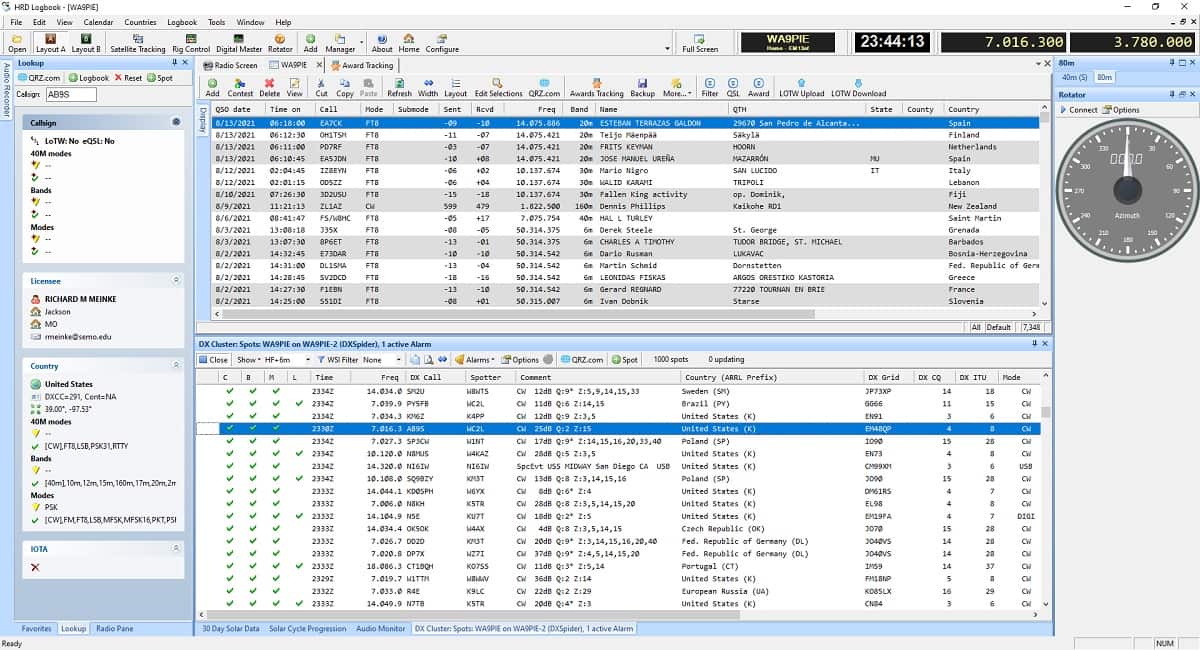Refresh the logbook entries
Viewport: 1200px width, 650px height.
coord(399,87)
